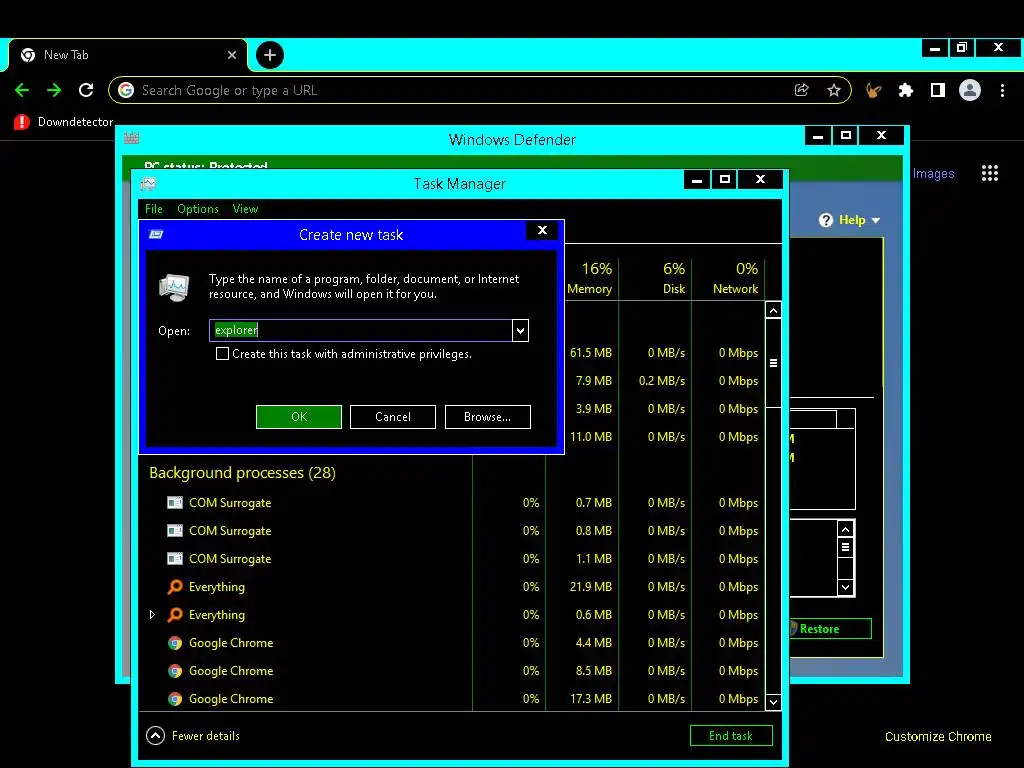Select Google Chrome process using 4.4 MB
Image resolution: width=1024 pixels, height=768 pixels.
pyautogui.click(x=451, y=643)
